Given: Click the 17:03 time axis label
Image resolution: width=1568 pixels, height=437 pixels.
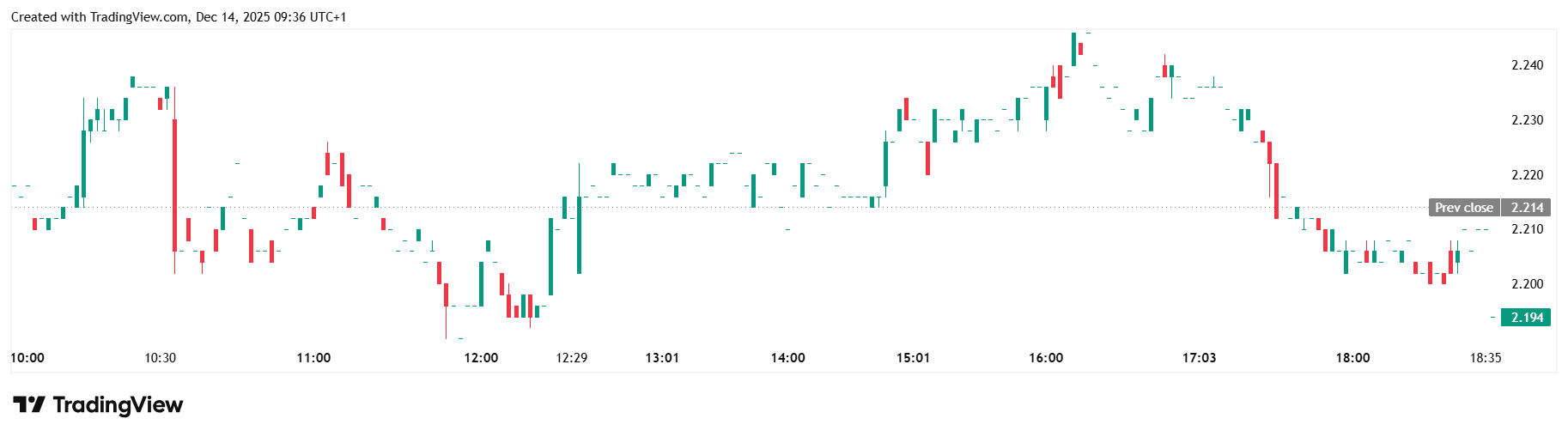Looking at the screenshot, I should 1199,358.
